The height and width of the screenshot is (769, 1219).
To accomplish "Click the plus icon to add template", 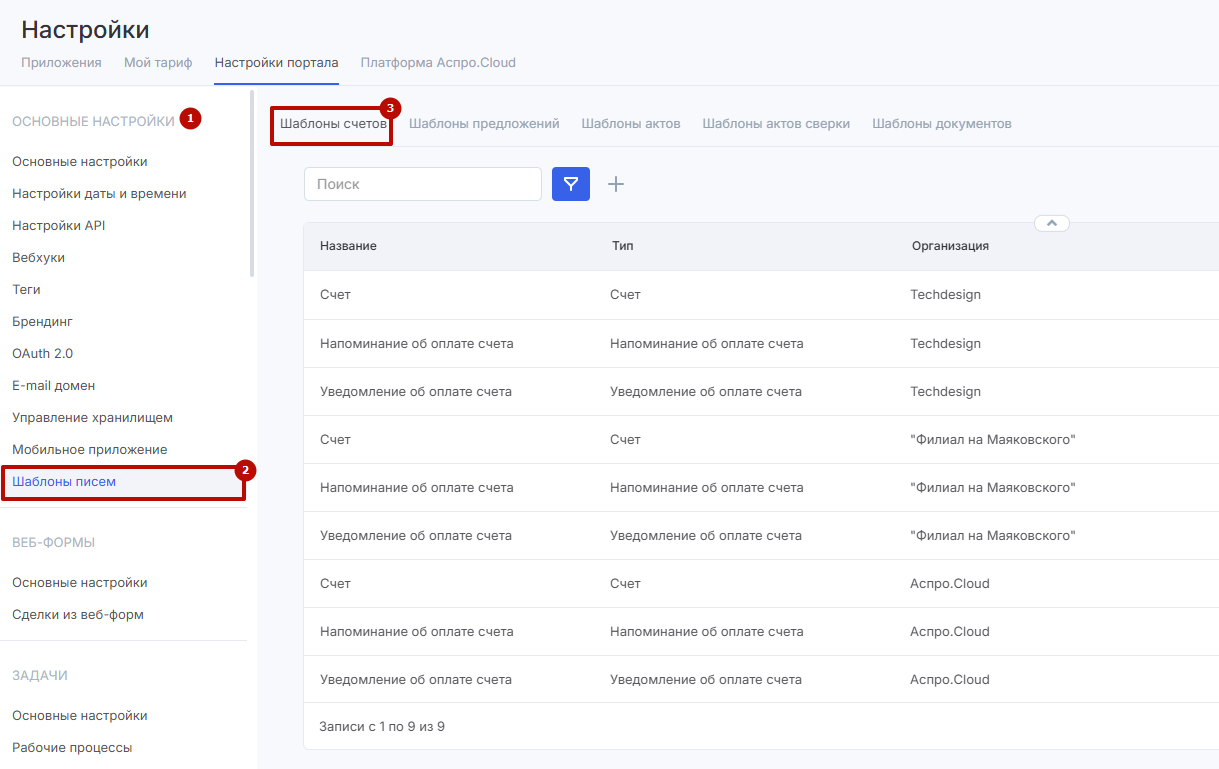I will 616,184.
